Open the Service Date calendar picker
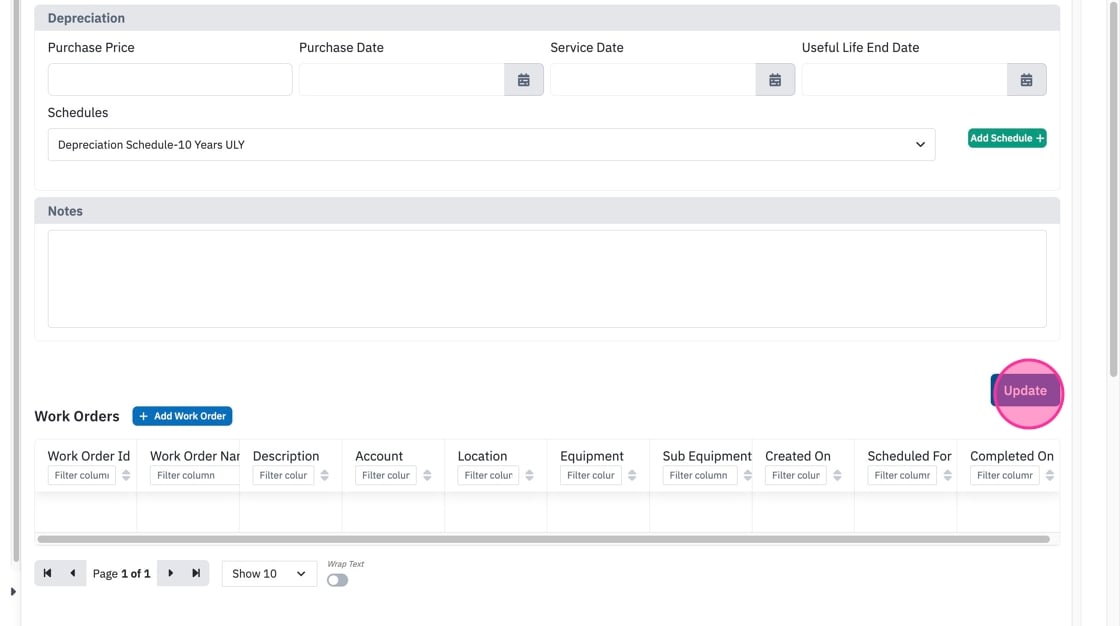The width and height of the screenshot is (1120, 626). tap(775, 79)
